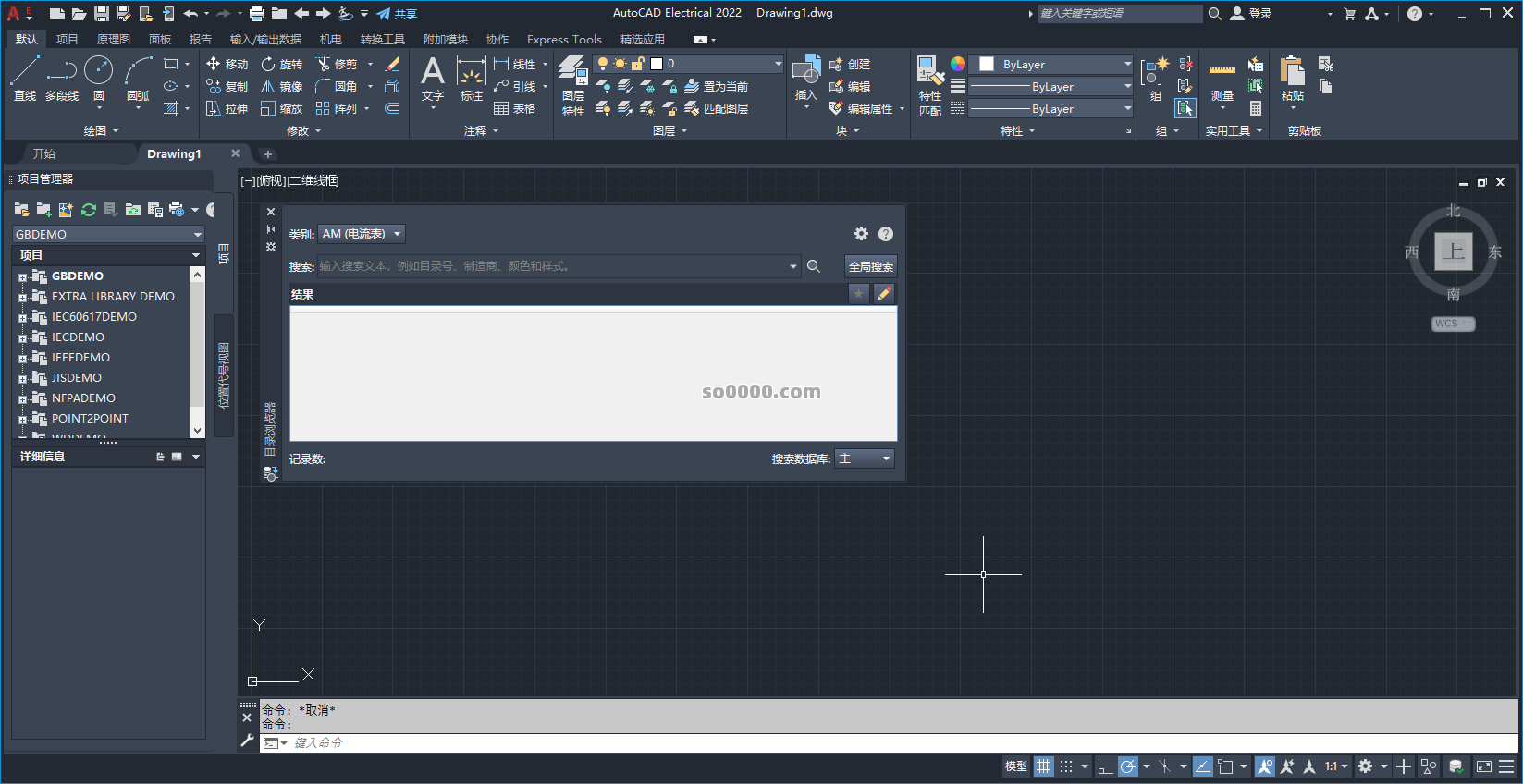Click the color wheel icon in 特性 panel
This screenshot has height=784, width=1523.
[958, 64]
